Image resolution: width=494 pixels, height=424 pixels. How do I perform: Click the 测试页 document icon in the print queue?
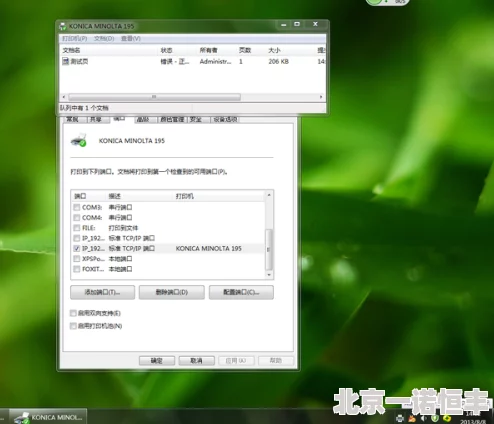(x=66, y=61)
